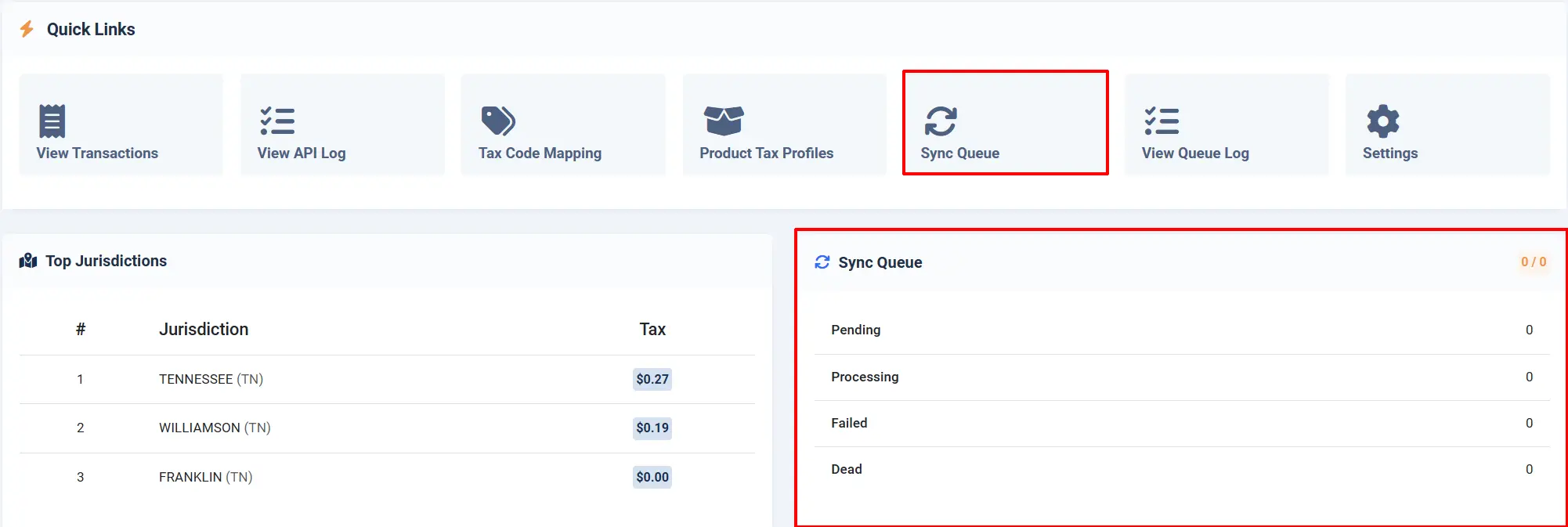Image resolution: width=1568 pixels, height=527 pixels.
Task: Click the Top Jurisdictions map icon
Action: coord(28,261)
